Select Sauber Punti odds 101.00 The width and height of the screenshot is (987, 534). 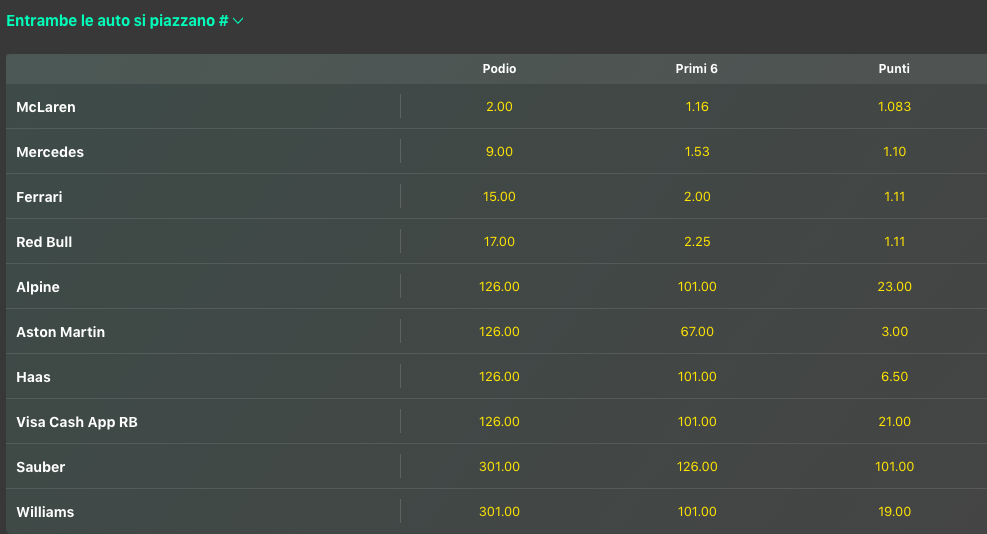894,467
